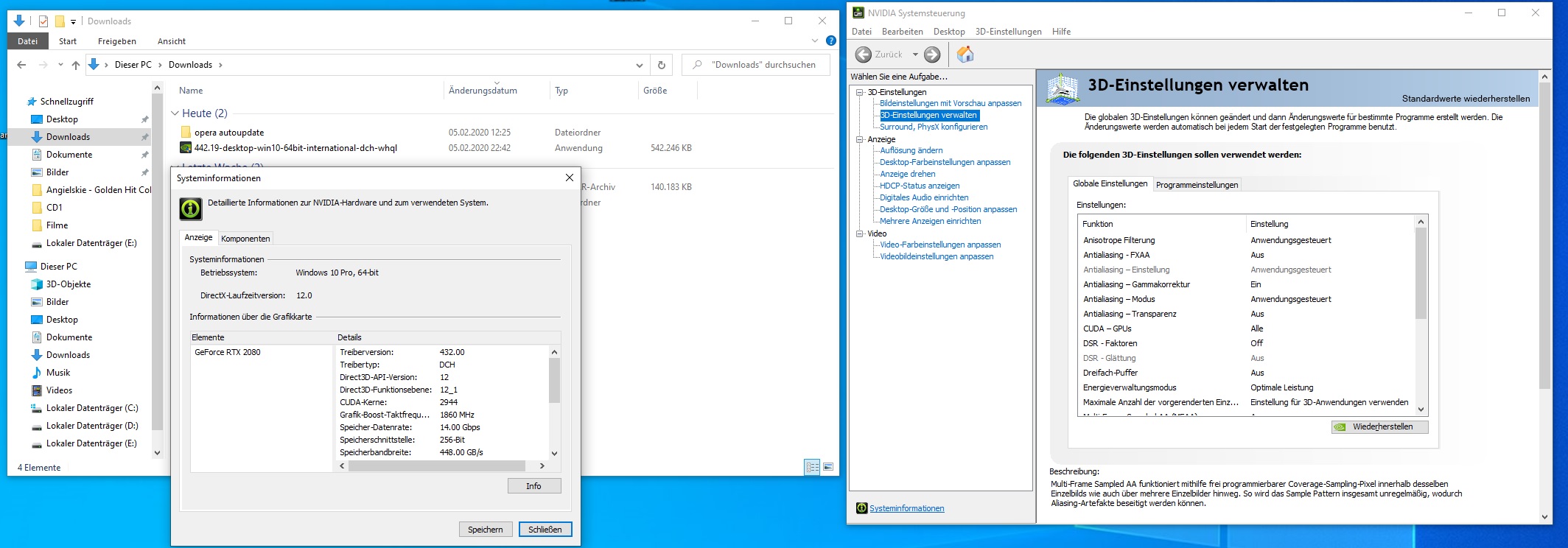1568x548 pixels.
Task: Click the Systeminformationen link at bottom
Action: click(x=906, y=508)
